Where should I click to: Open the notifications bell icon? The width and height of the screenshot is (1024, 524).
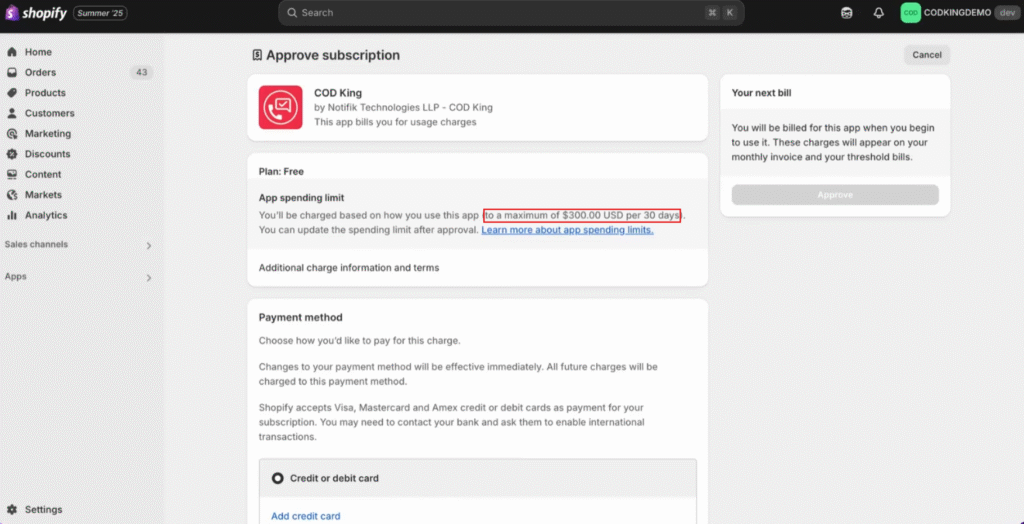tap(879, 13)
